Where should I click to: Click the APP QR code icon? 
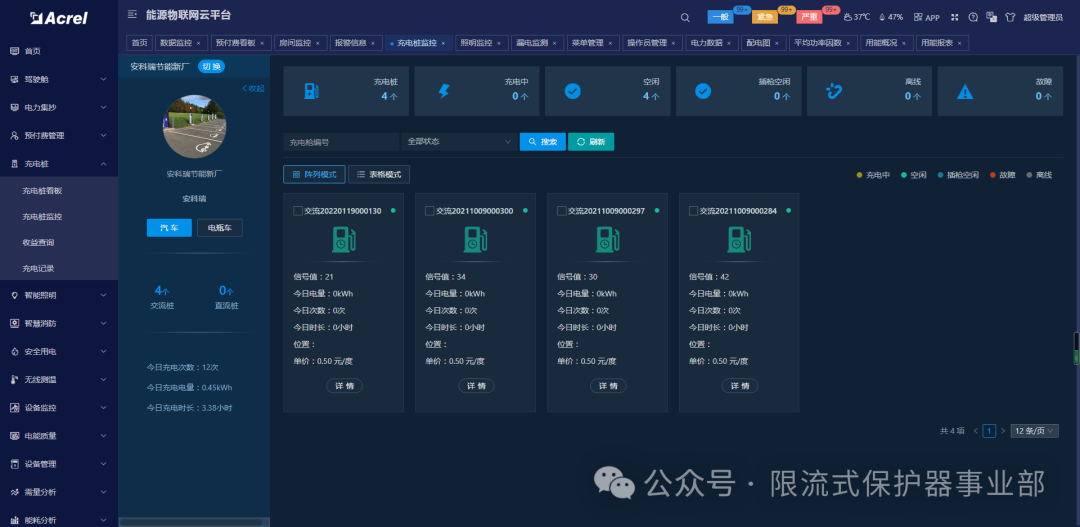[x=919, y=17]
